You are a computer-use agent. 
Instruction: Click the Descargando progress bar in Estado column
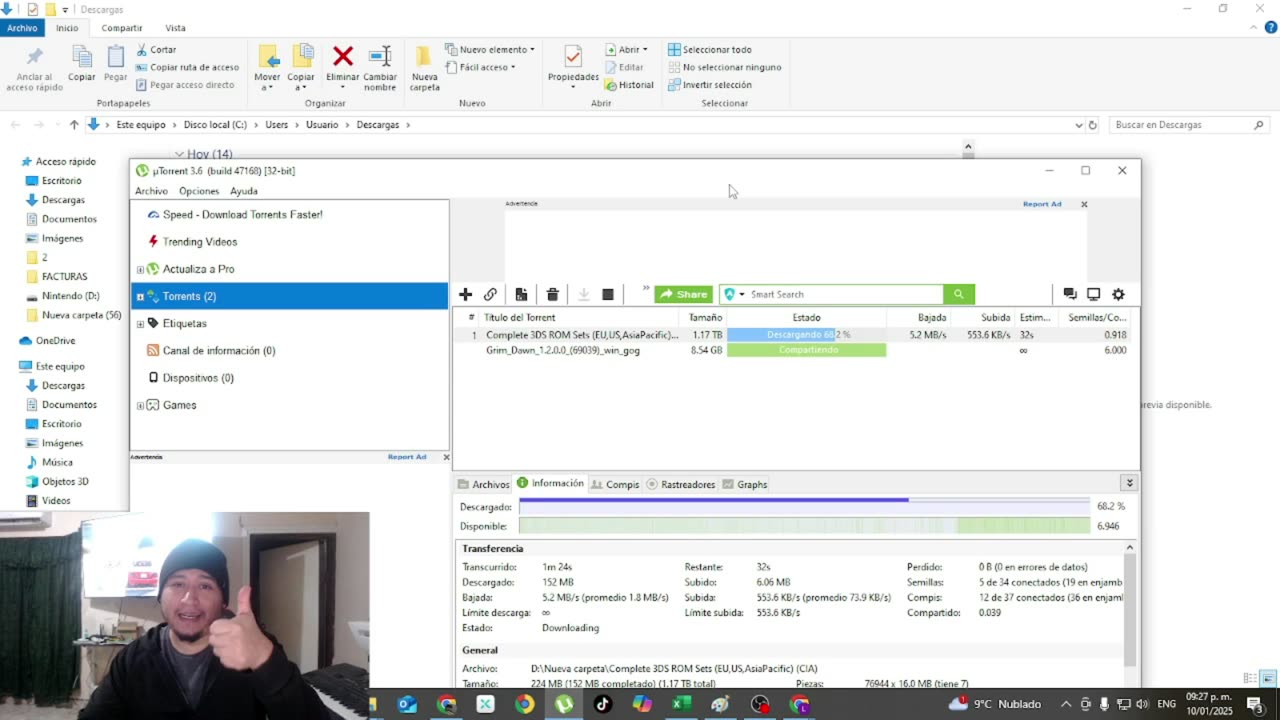806,335
